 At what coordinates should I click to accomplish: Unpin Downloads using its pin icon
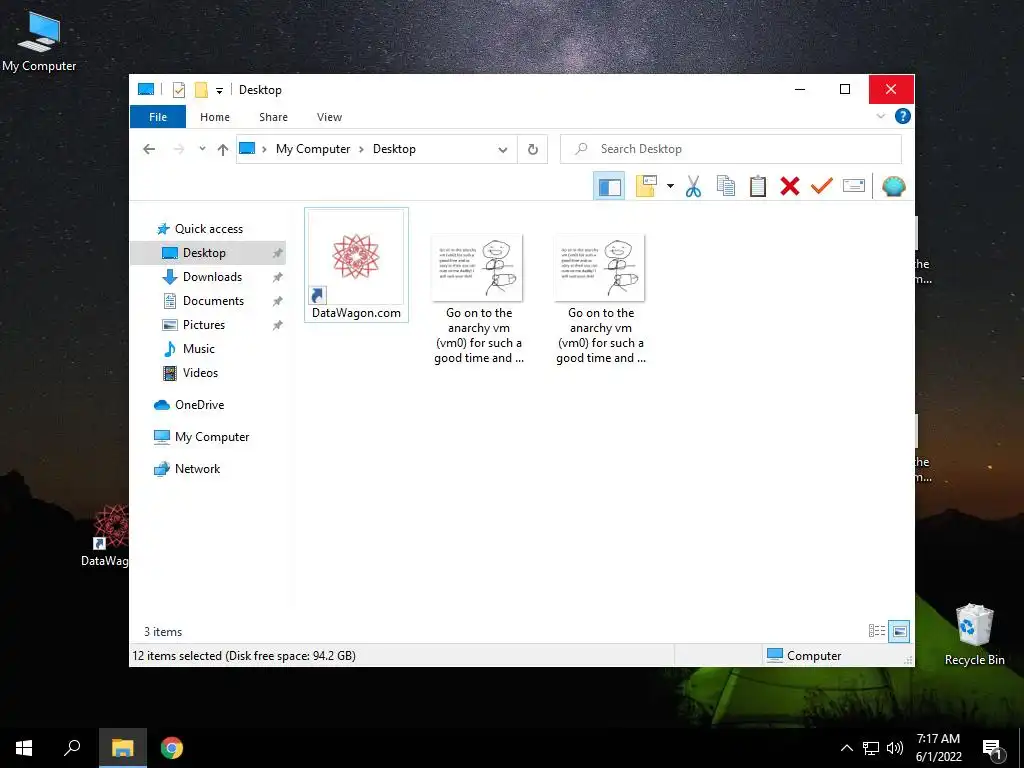277,278
